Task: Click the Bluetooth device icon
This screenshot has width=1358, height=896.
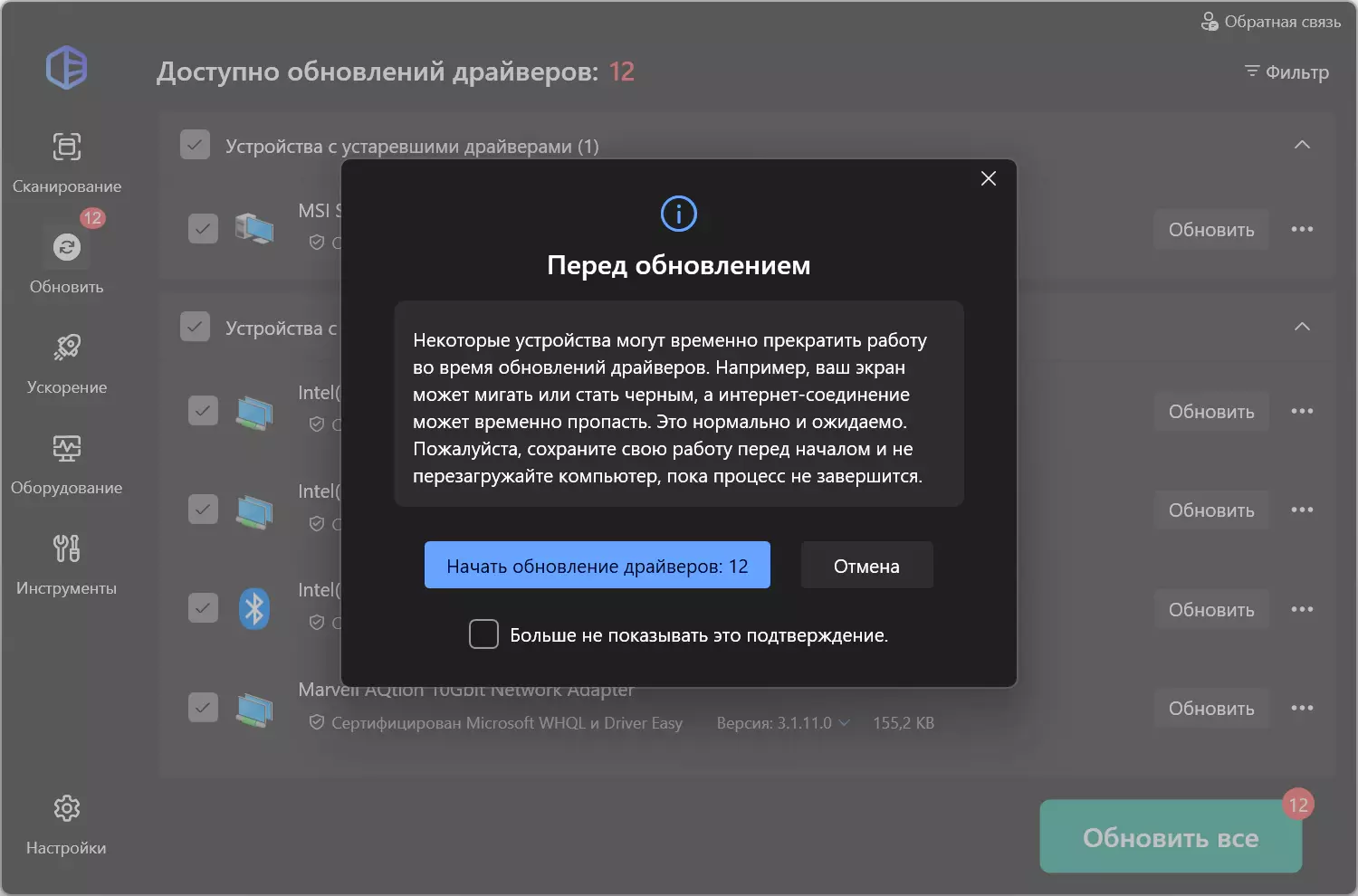Action: pos(254,609)
